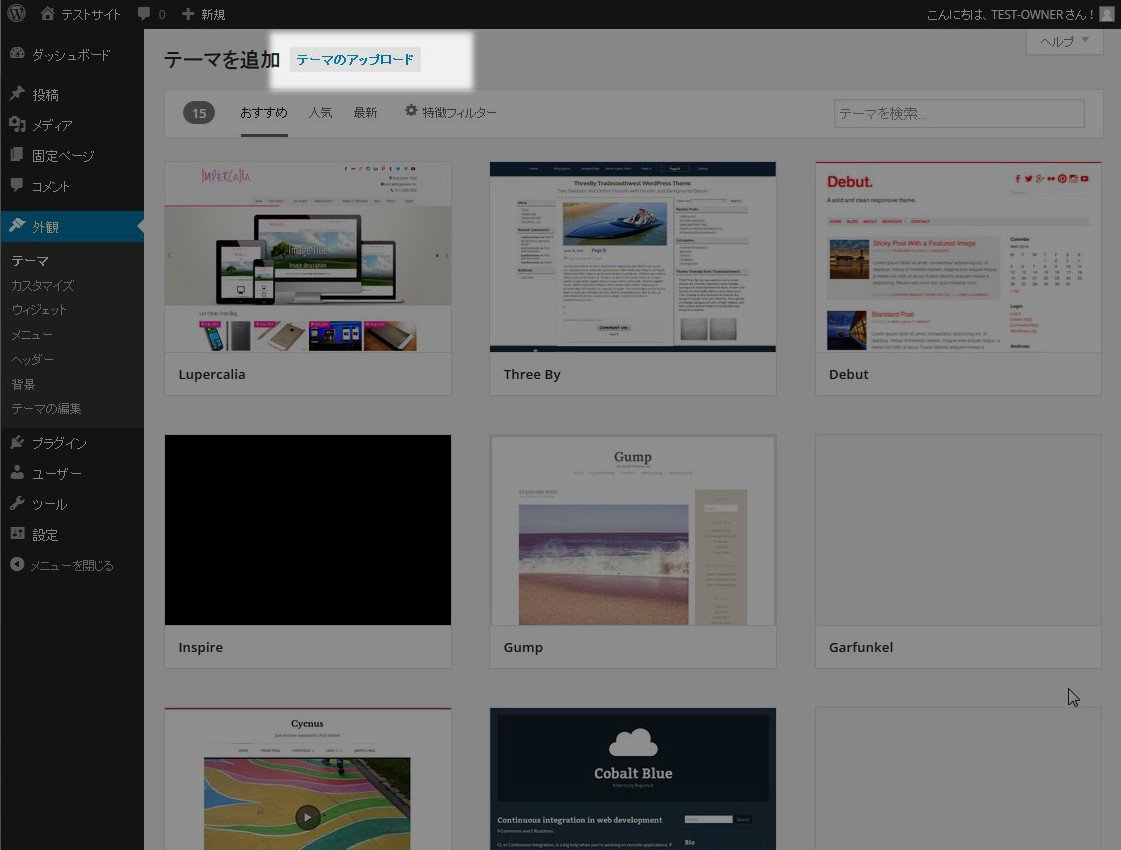Click the テーマを検索 search field
This screenshot has height=850, width=1121.
pyautogui.click(x=958, y=114)
